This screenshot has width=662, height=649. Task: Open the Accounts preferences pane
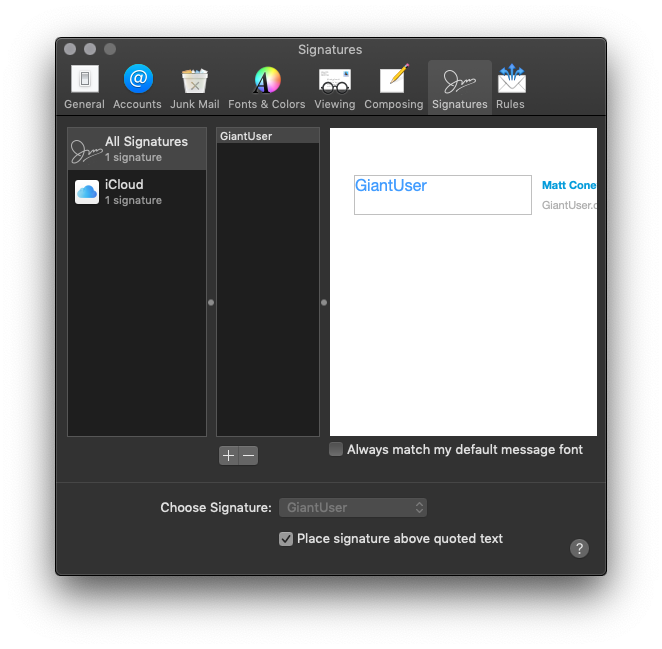pos(137,87)
